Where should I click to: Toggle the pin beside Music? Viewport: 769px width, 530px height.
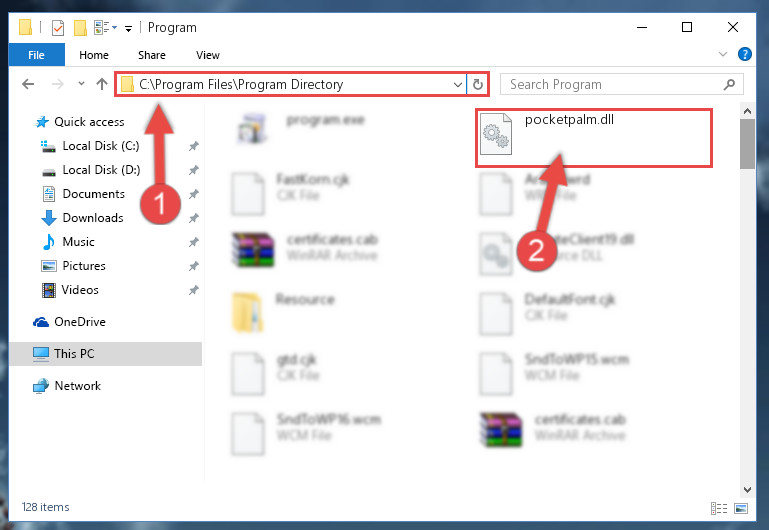tap(194, 242)
